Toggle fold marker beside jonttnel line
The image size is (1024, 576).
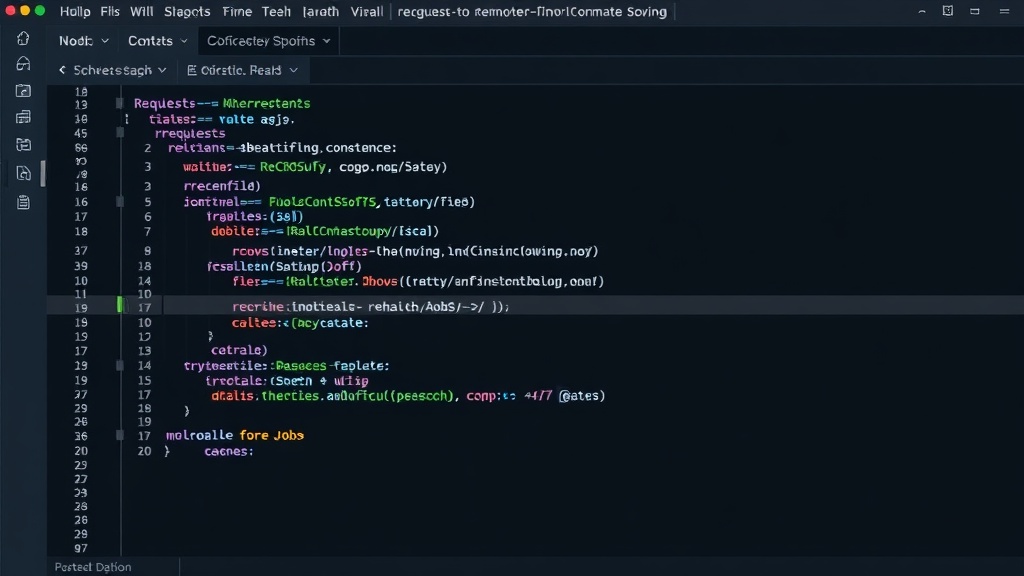click(x=120, y=202)
